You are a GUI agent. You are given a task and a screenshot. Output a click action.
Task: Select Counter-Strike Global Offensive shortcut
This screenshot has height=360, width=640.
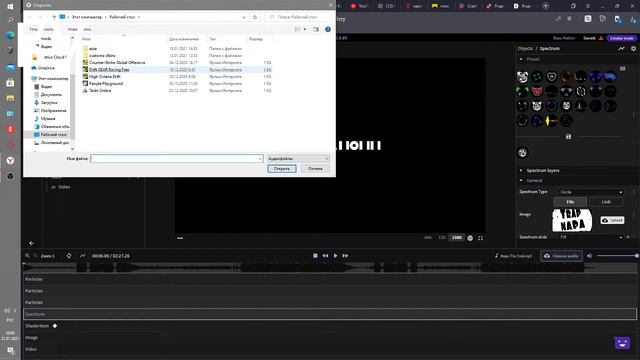click(178, 62)
